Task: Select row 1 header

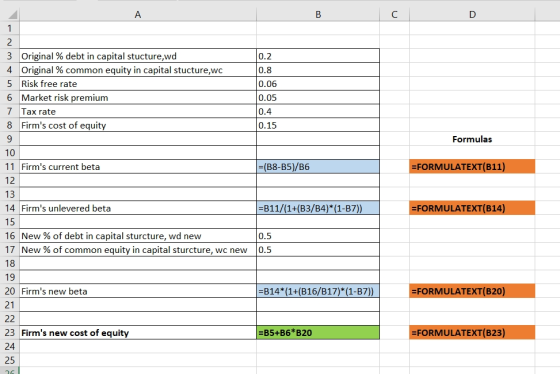Action: 10,28
